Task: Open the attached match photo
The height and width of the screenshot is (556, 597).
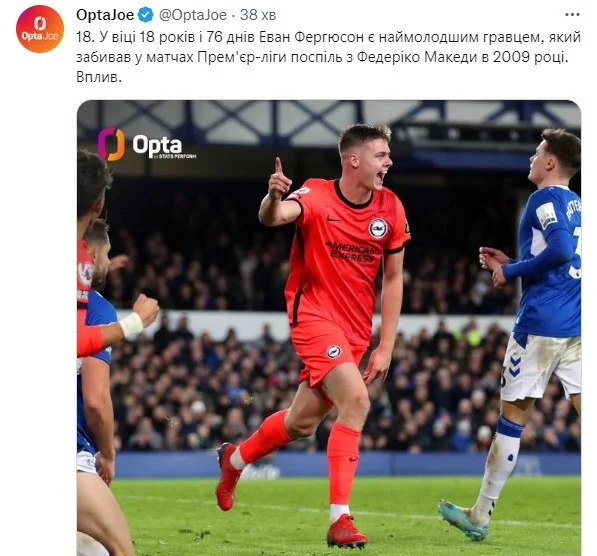Action: point(329,328)
